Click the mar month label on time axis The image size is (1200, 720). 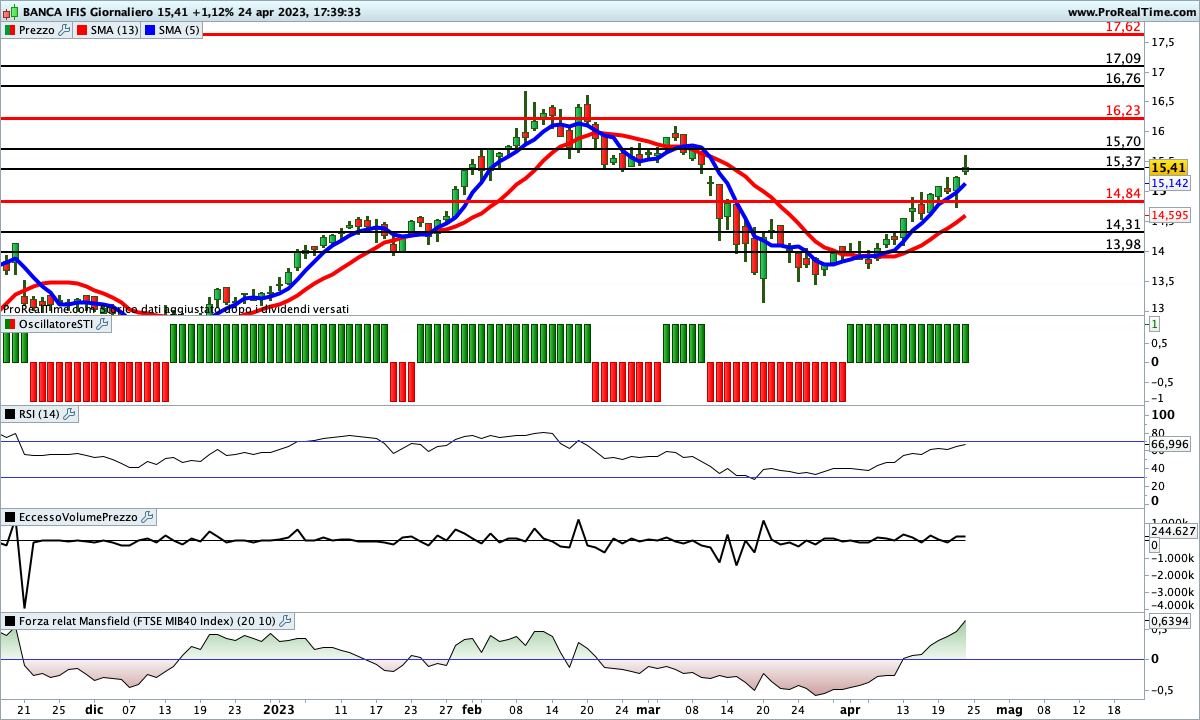pos(648,709)
